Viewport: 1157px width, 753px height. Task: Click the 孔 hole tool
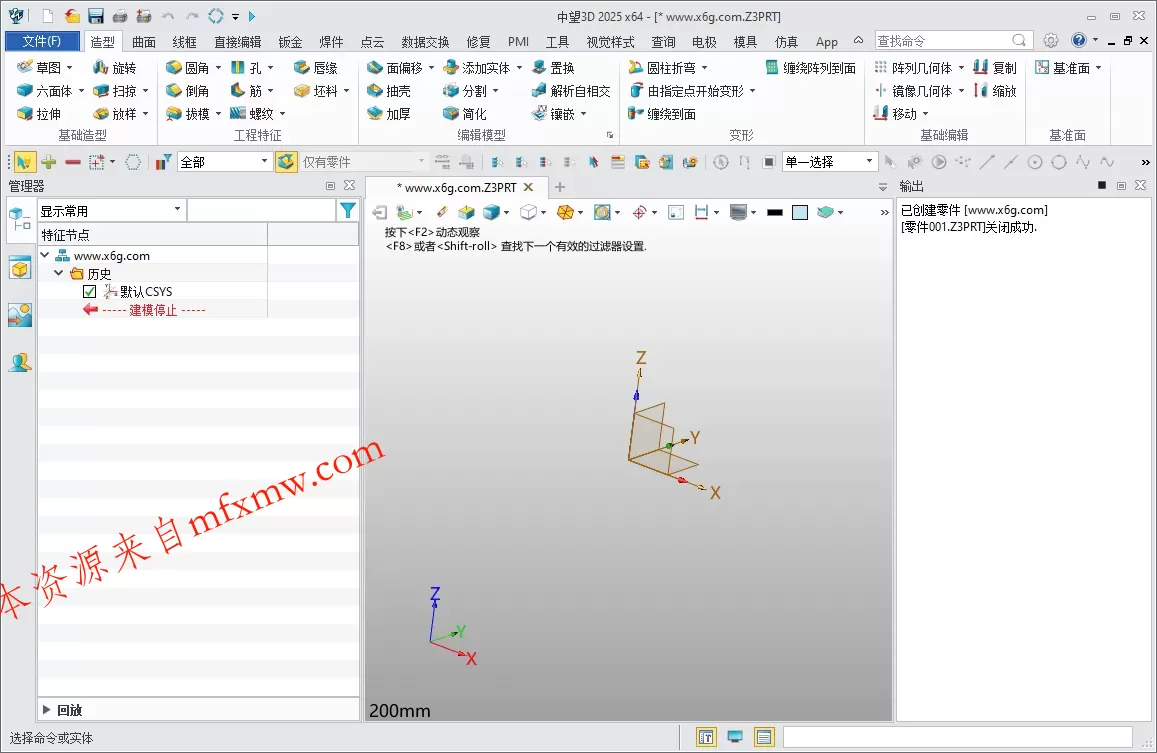point(246,67)
